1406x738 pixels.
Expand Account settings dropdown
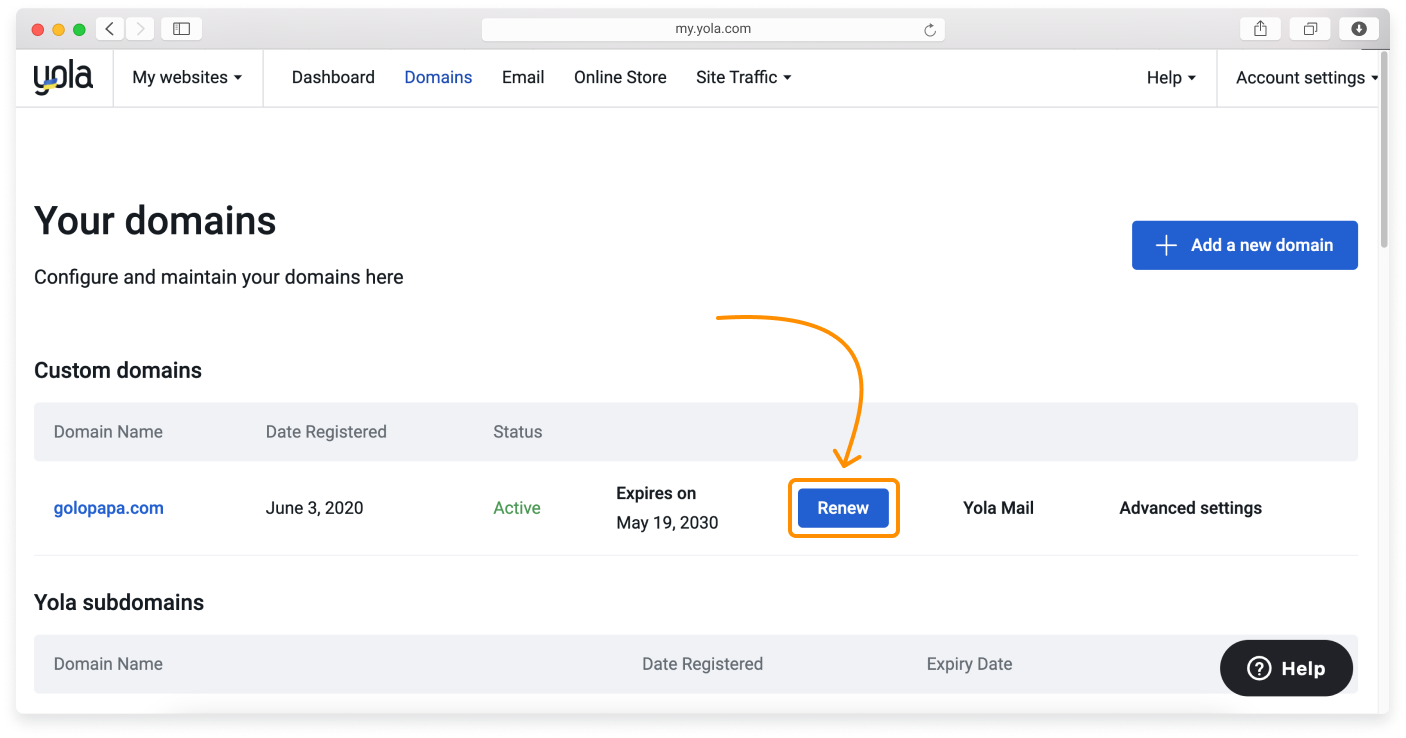click(x=1306, y=78)
